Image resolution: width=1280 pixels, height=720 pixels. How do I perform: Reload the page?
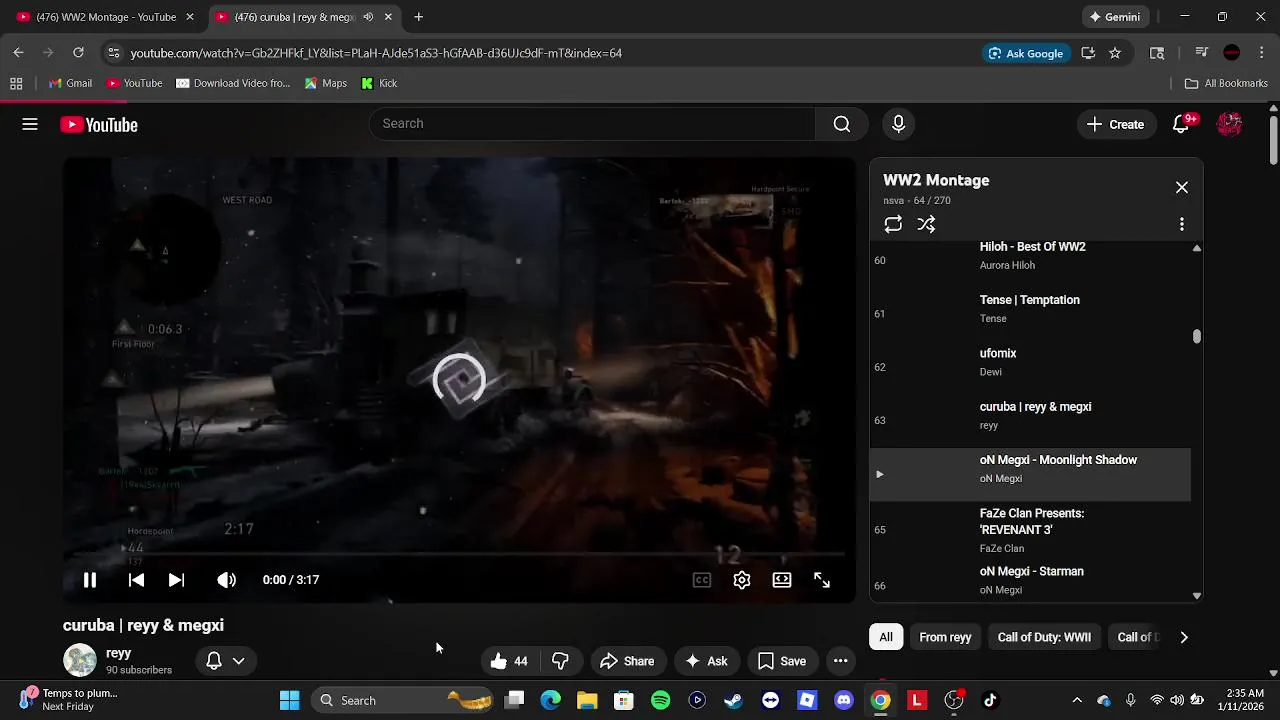coord(78,53)
